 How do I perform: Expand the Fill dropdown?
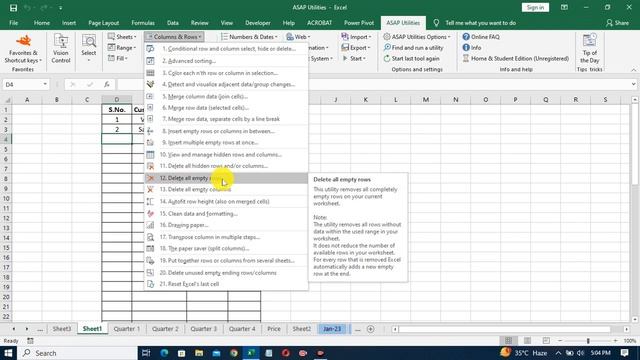point(118,58)
